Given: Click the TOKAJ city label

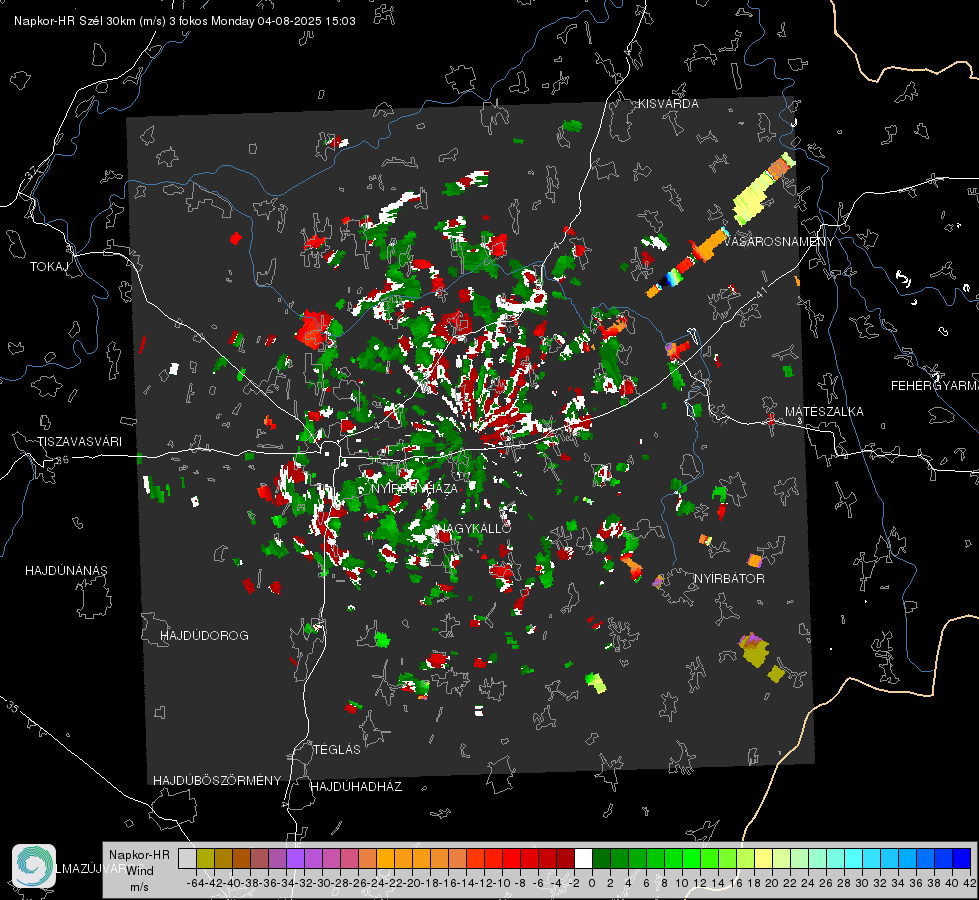Looking at the screenshot, I should click(49, 267).
